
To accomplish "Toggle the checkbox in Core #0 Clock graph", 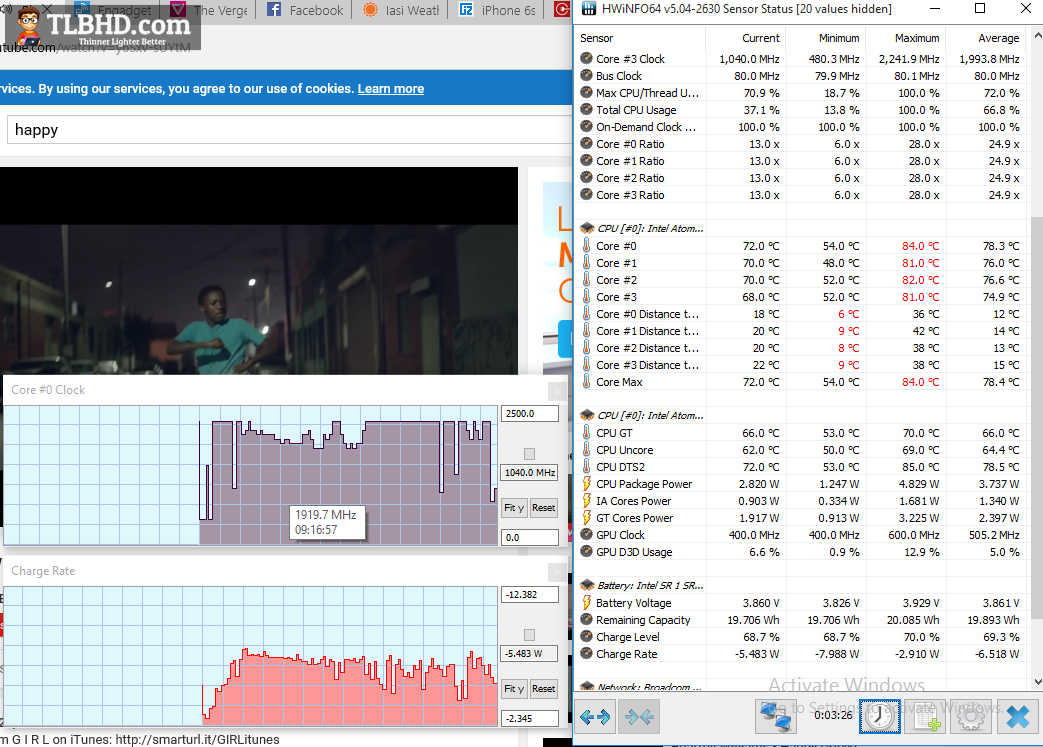I will (x=529, y=454).
